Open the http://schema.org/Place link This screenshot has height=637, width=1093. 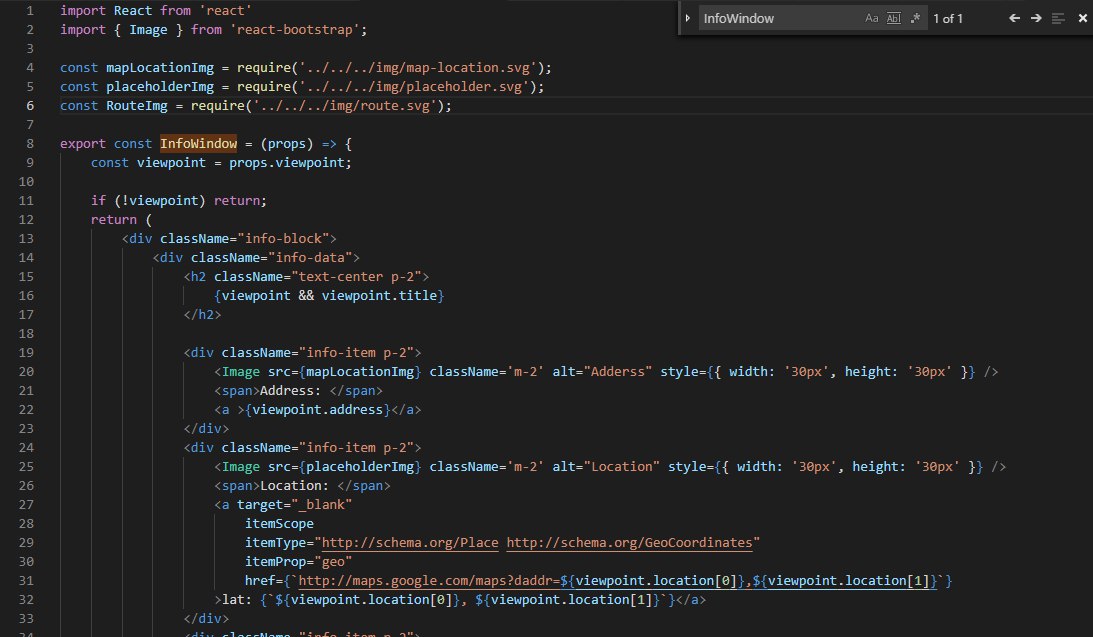tap(410, 542)
